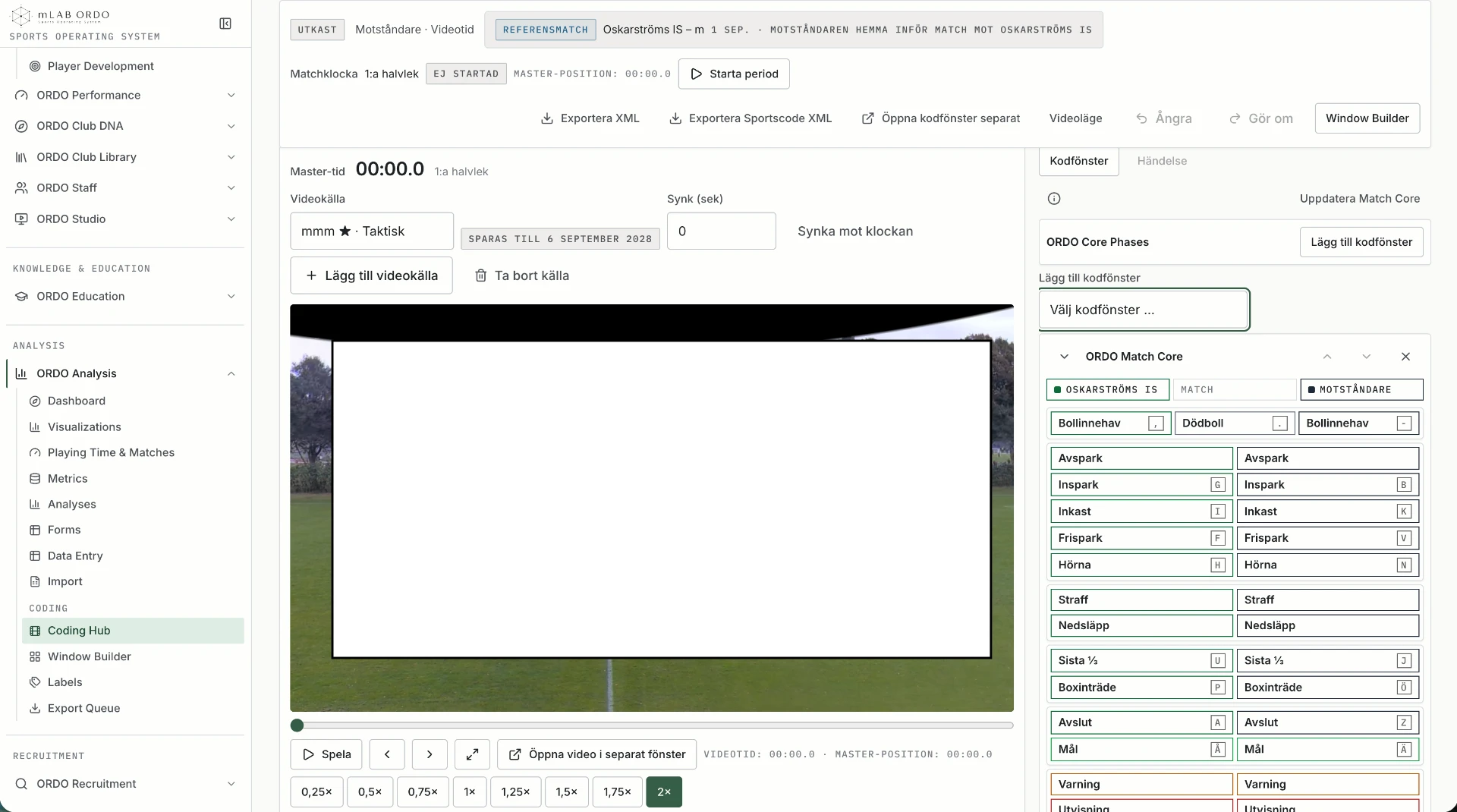Collapse the ORDO Match Core chevron
Image resolution: width=1457 pixels, height=812 pixels.
click(1064, 357)
